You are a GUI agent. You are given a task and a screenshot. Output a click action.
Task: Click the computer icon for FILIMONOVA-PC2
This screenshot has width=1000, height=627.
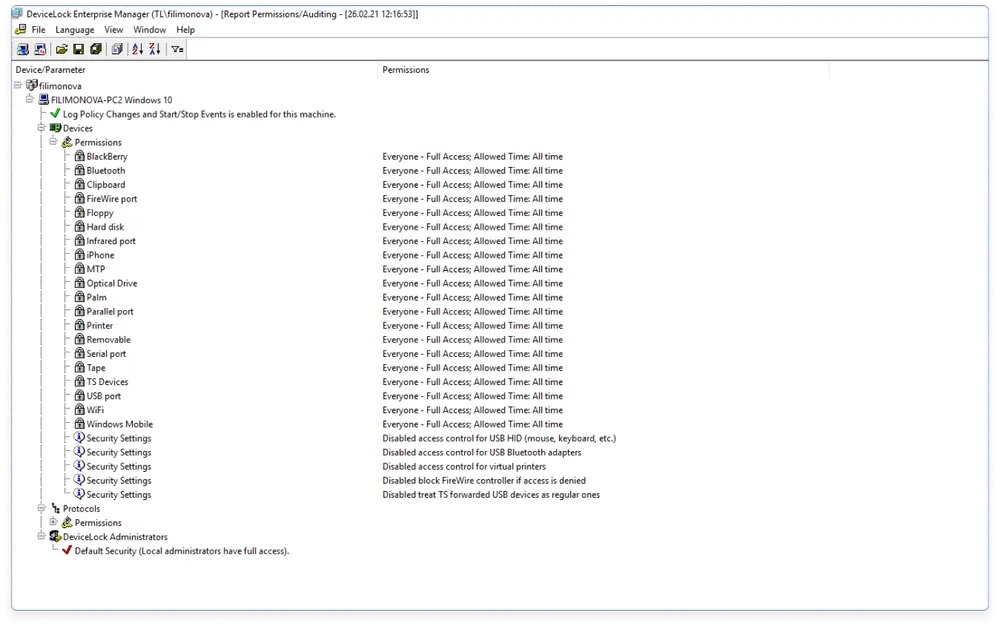[x=43, y=100]
